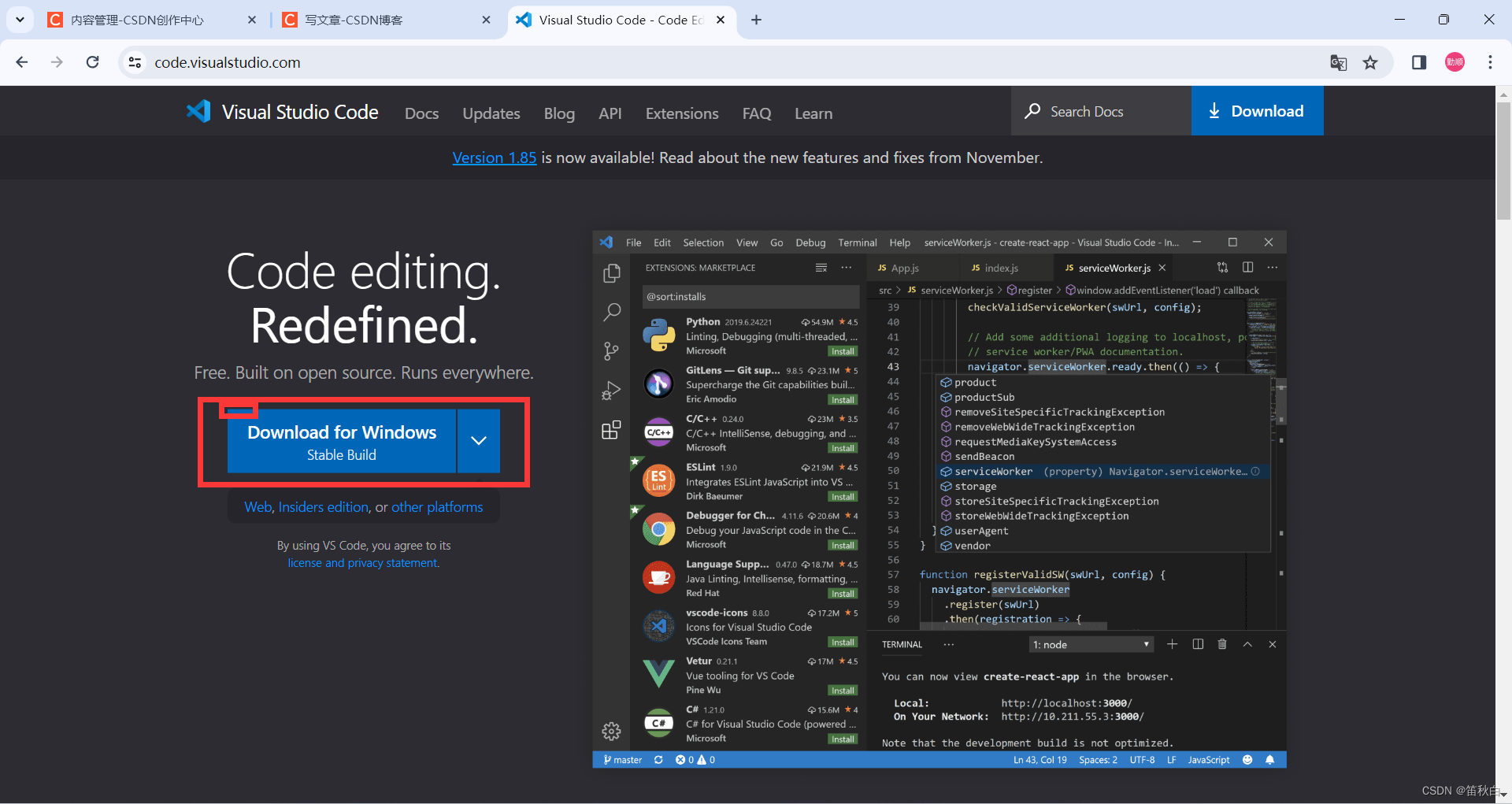Close the Visual Studio Code browser tab
1512x804 pixels.
(721, 20)
